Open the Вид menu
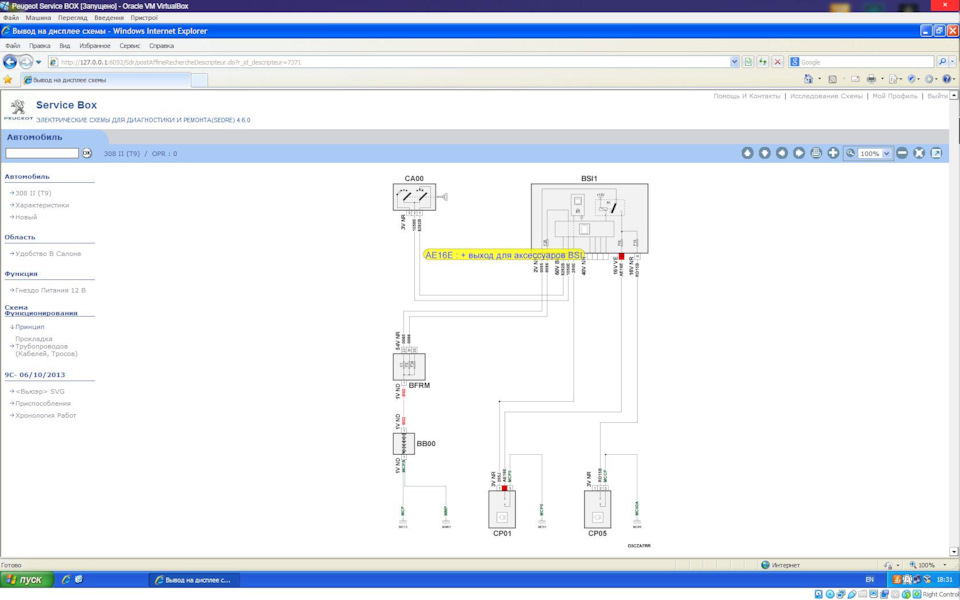960x600 pixels. pos(65,46)
